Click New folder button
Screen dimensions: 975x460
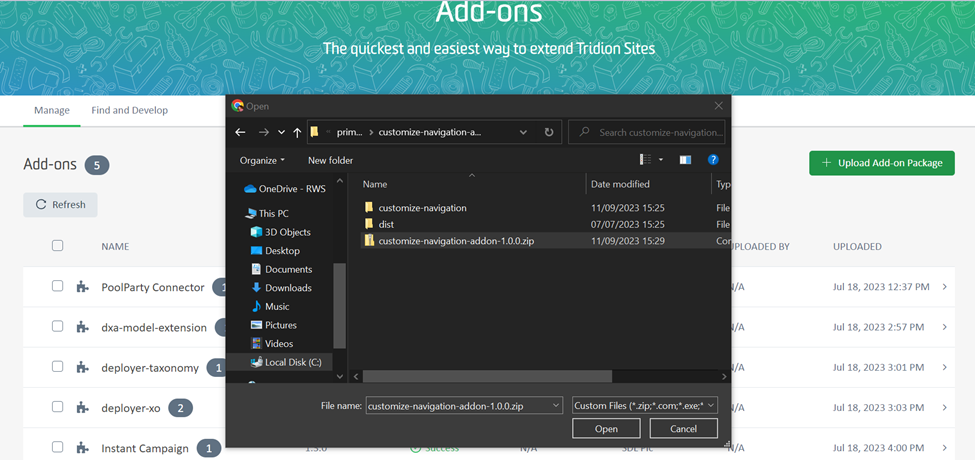click(x=330, y=160)
